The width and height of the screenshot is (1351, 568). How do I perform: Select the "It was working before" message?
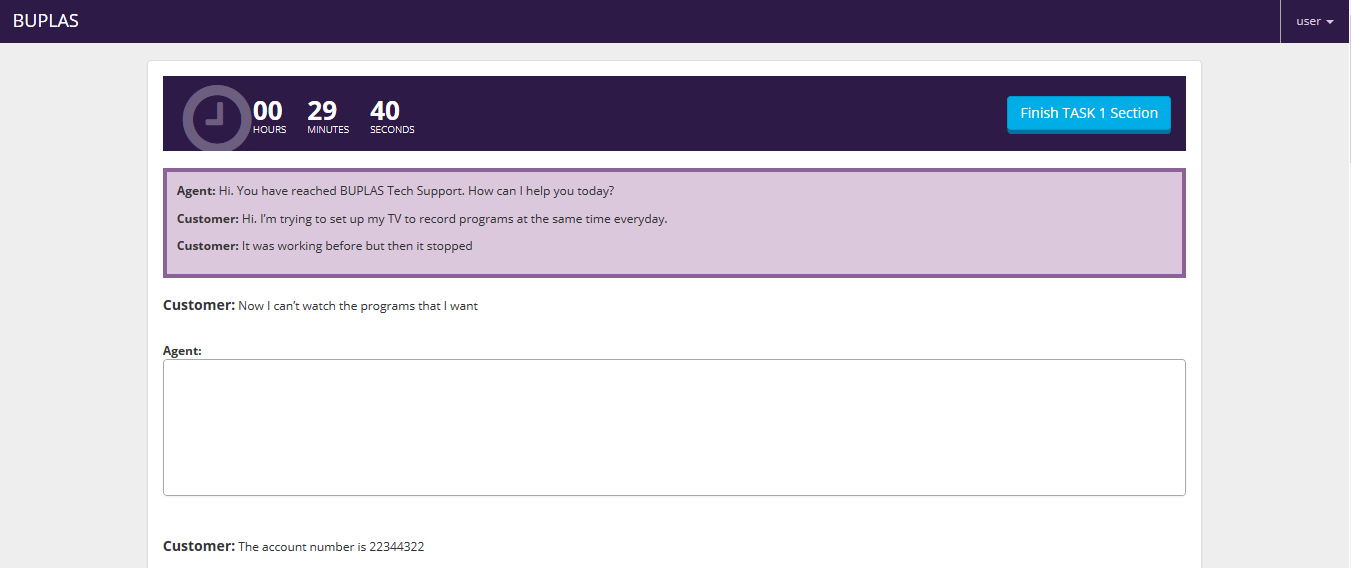pos(356,246)
